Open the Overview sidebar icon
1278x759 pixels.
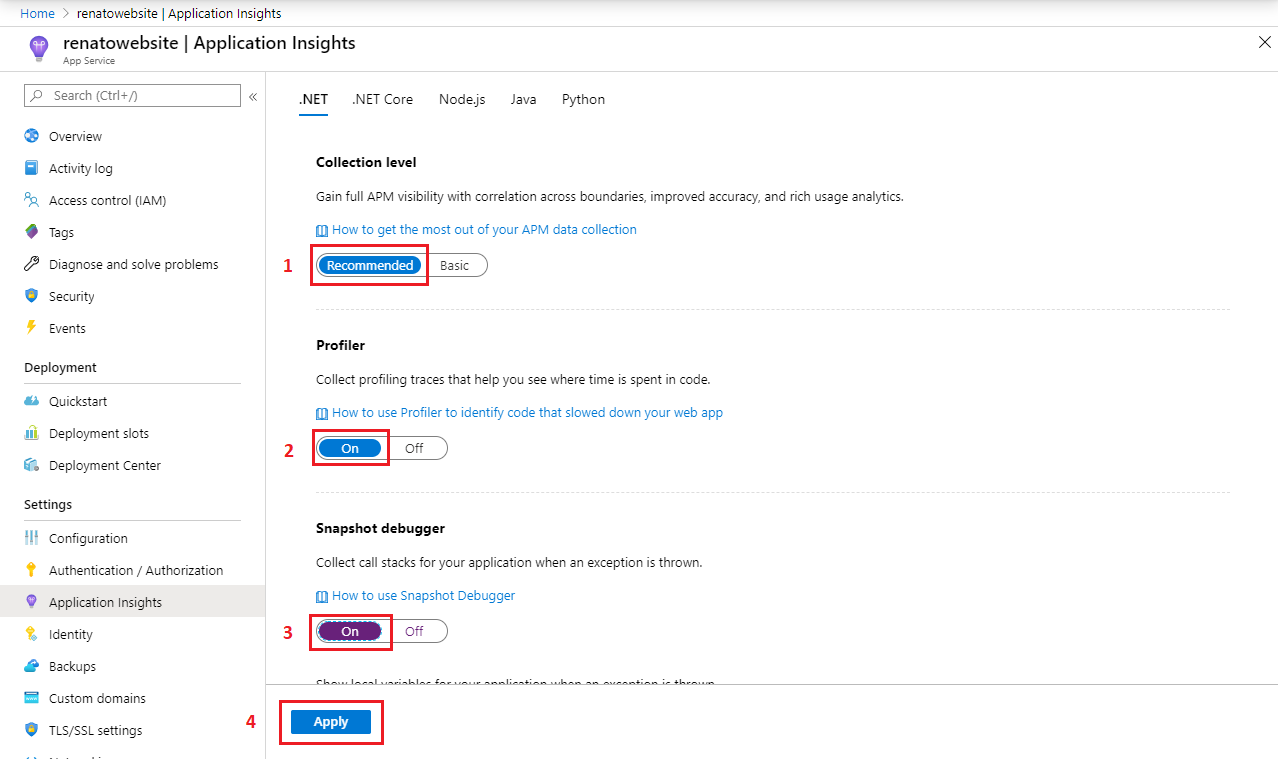pyautogui.click(x=31, y=136)
